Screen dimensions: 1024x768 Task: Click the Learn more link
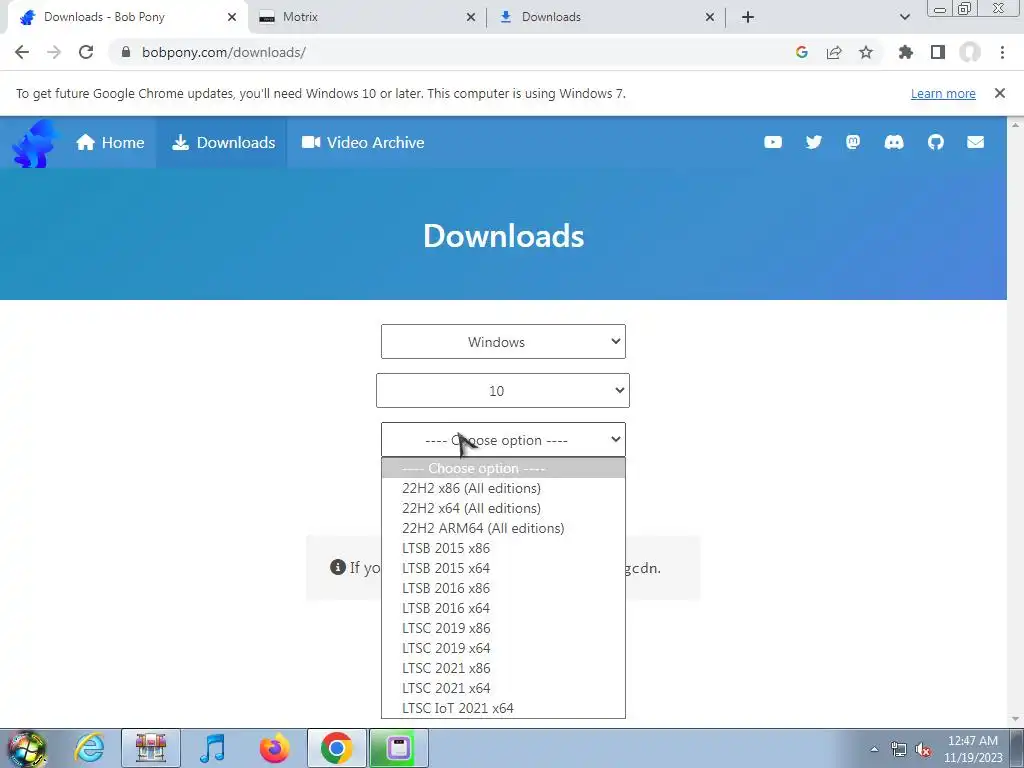[943, 93]
